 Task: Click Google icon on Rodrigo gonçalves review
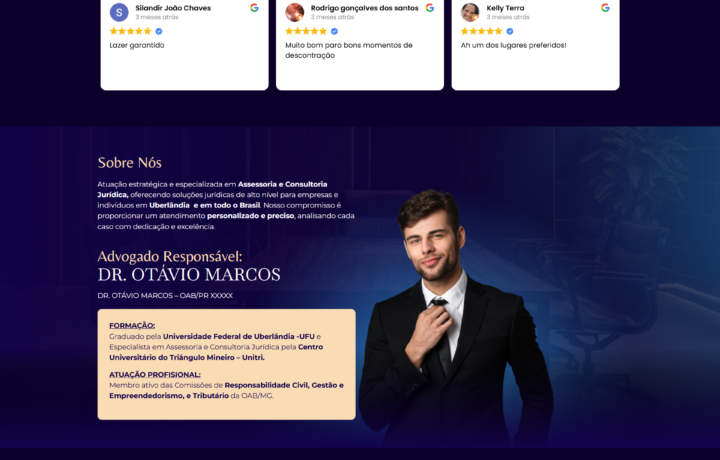click(429, 8)
